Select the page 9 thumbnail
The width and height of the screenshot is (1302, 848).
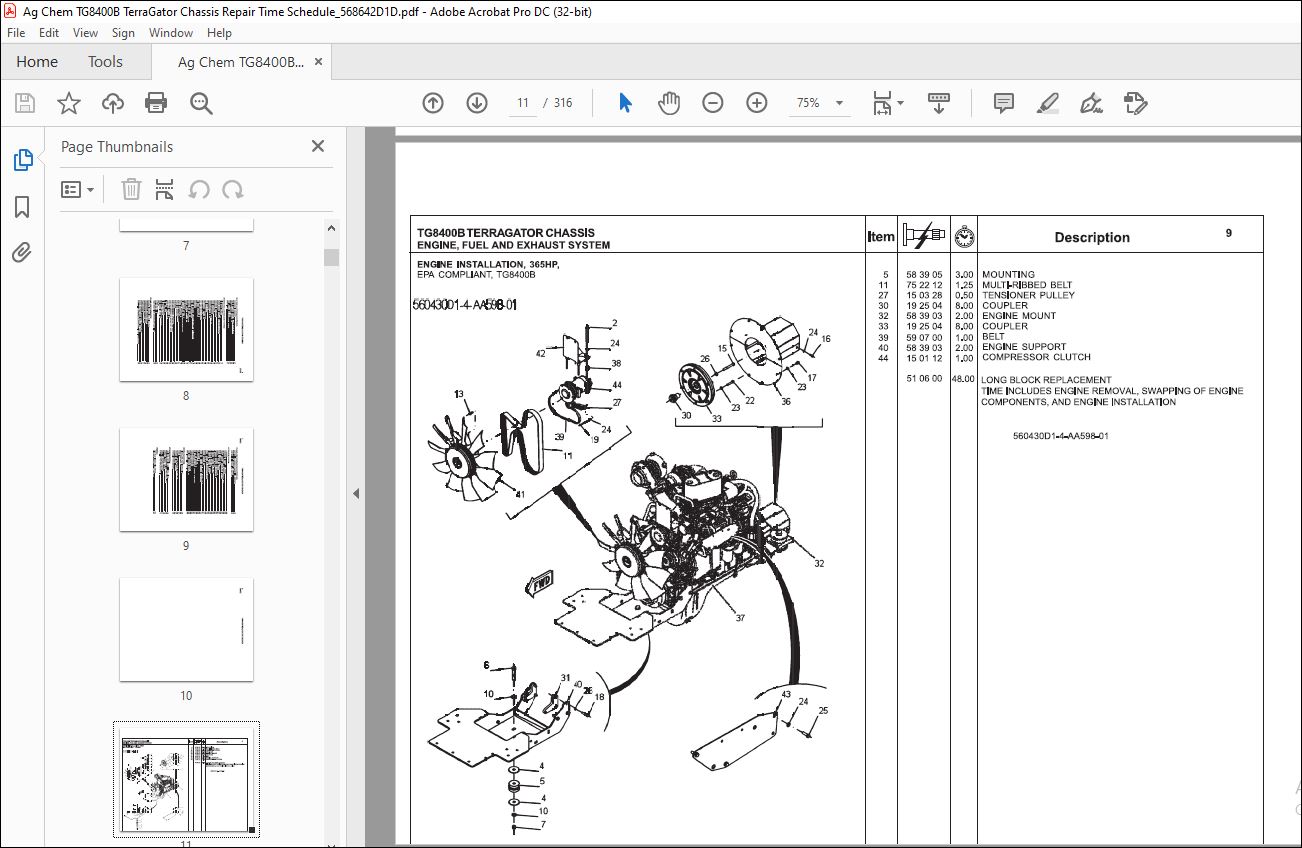coord(186,479)
